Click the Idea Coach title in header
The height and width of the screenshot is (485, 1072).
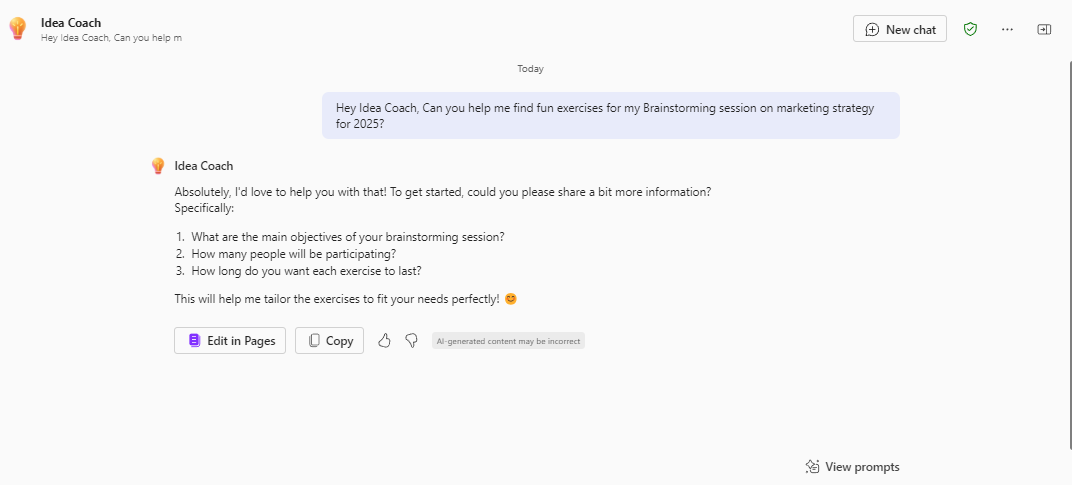pyautogui.click(x=71, y=22)
